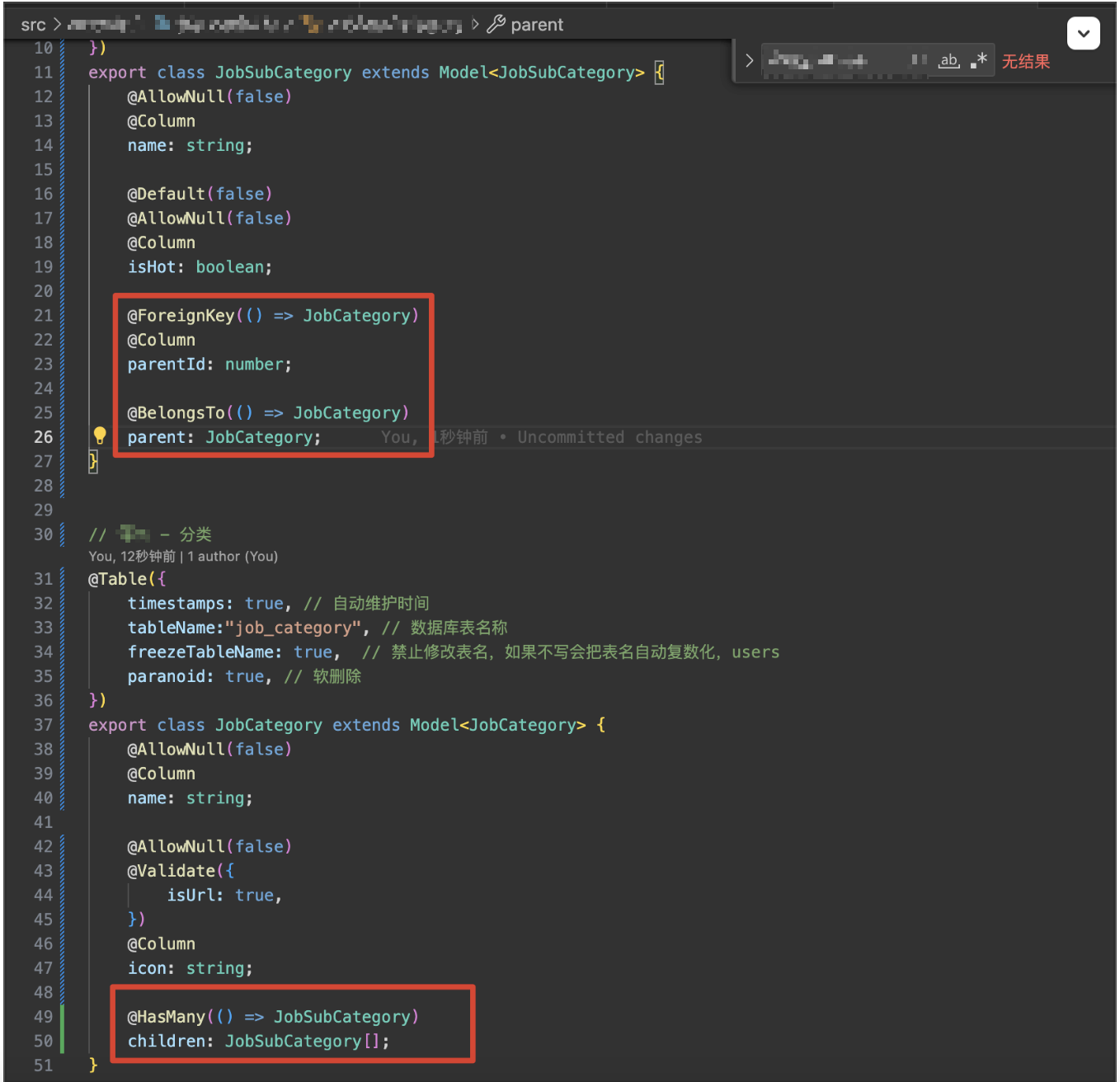Click the lightbulb quick-fix icon on line 26
Screen dimensions: 1120x1082
tap(100, 435)
